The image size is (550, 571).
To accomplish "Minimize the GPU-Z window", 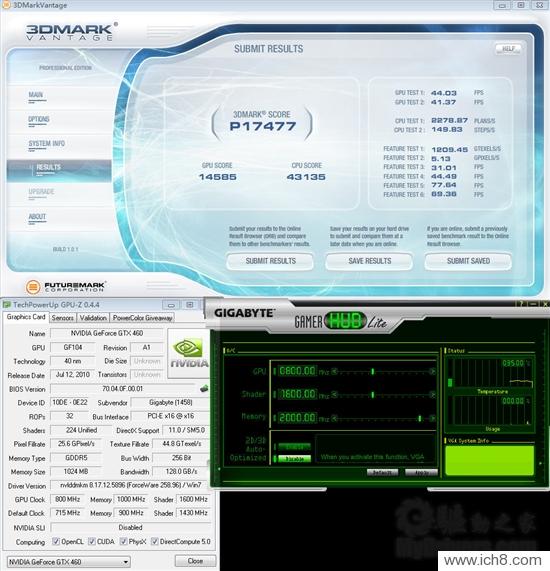I will pos(171,304).
